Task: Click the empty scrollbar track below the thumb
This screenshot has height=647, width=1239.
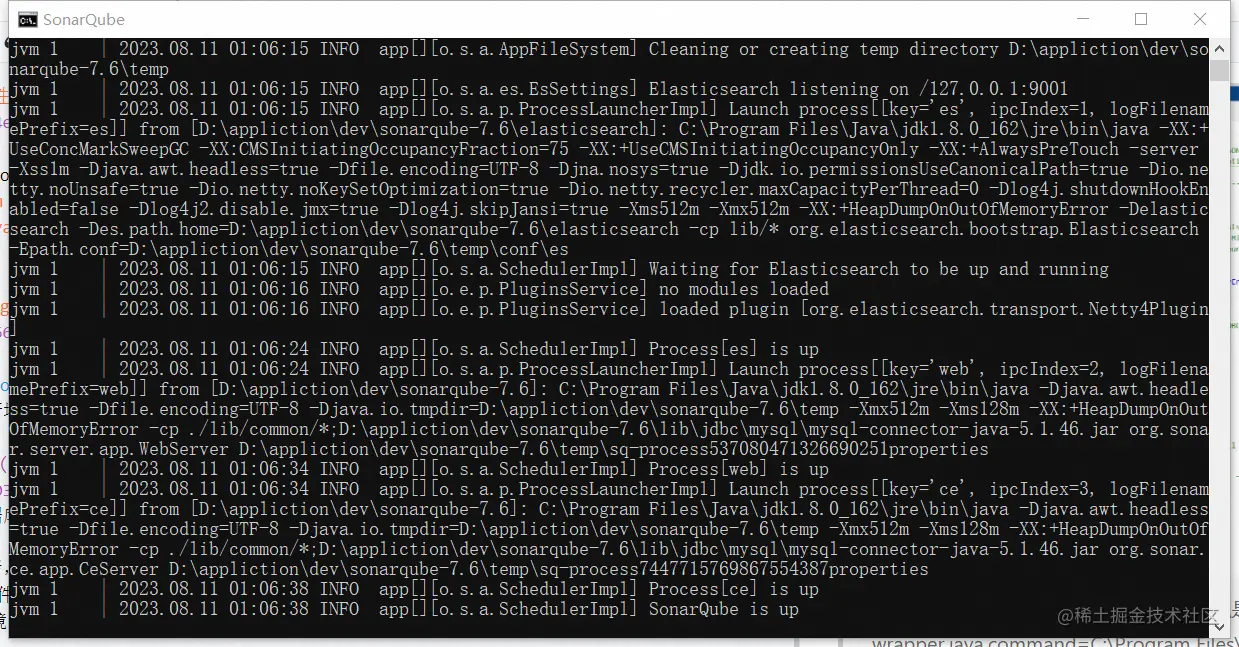Action: [x=1219, y=350]
